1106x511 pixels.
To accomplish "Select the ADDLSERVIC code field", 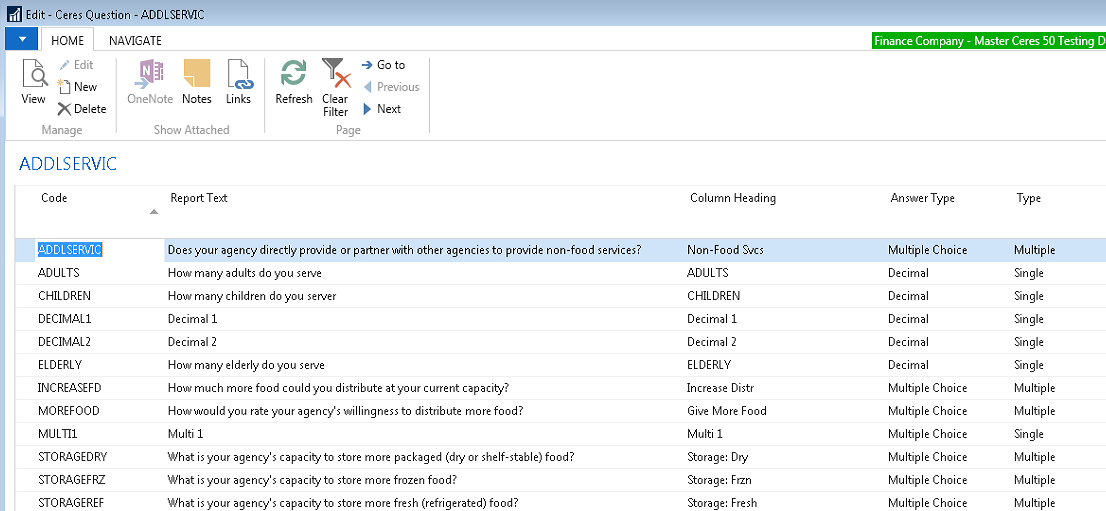I will 70,250.
